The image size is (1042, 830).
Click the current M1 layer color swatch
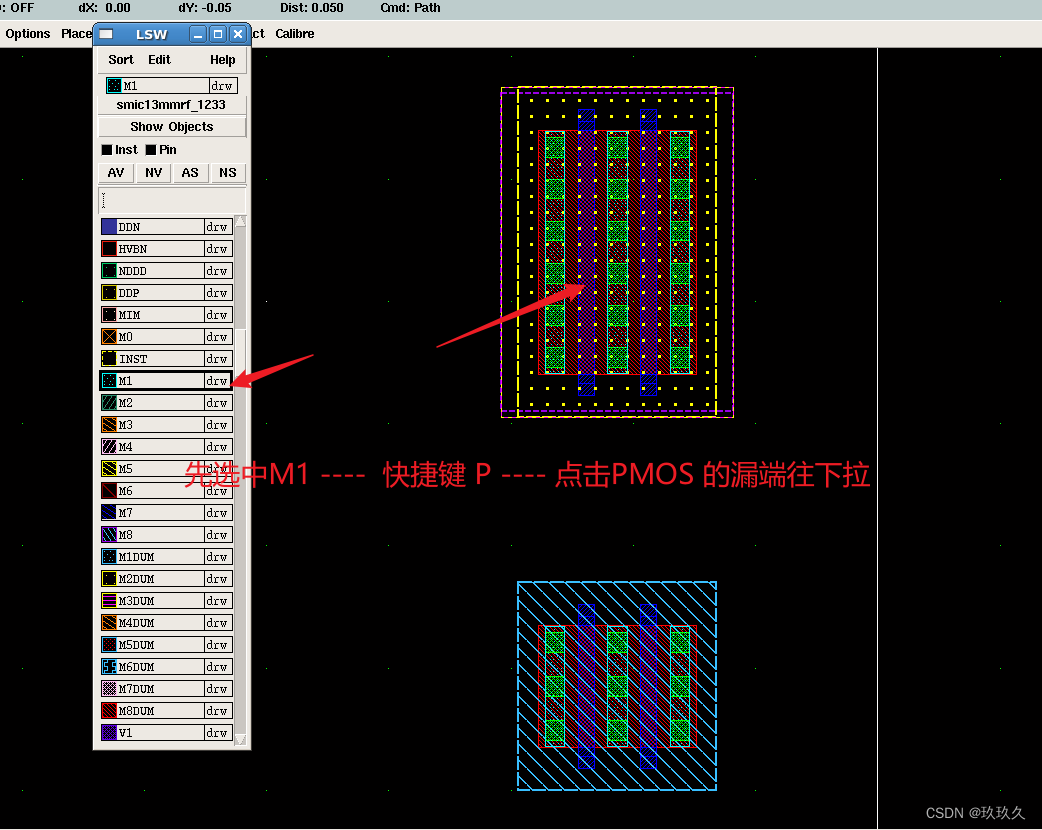click(x=114, y=86)
